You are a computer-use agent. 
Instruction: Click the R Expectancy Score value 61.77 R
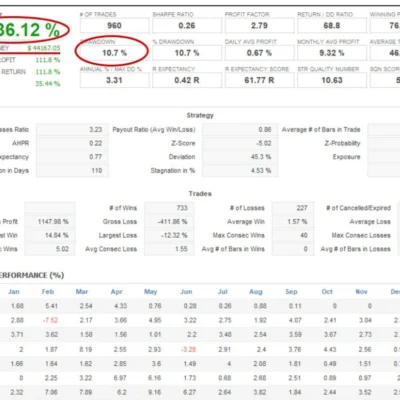coord(259,80)
